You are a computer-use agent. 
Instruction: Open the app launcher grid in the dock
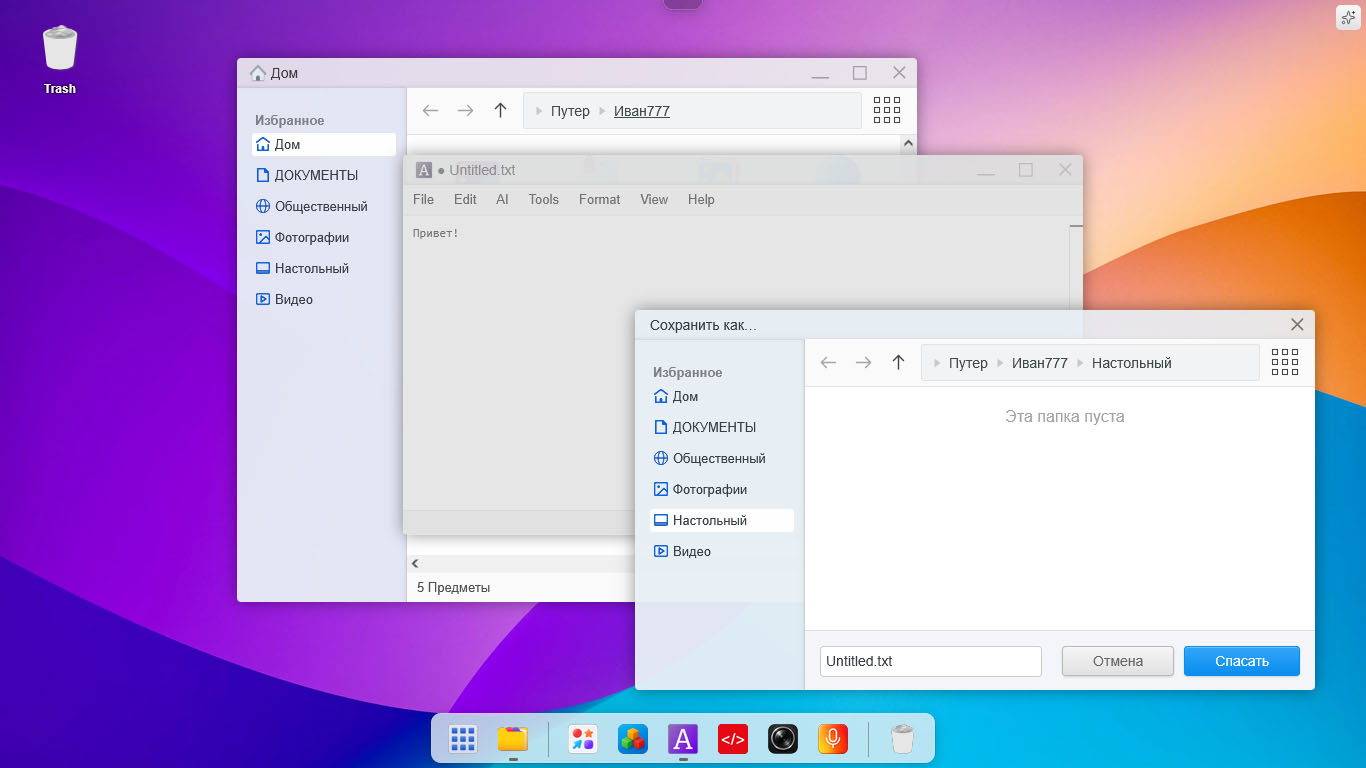(x=462, y=739)
